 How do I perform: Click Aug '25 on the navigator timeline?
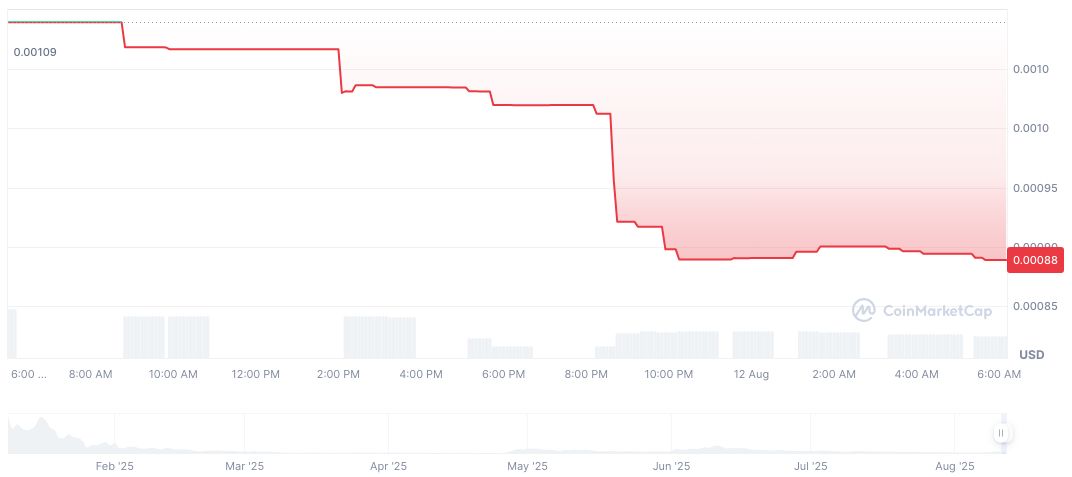[x=954, y=466]
